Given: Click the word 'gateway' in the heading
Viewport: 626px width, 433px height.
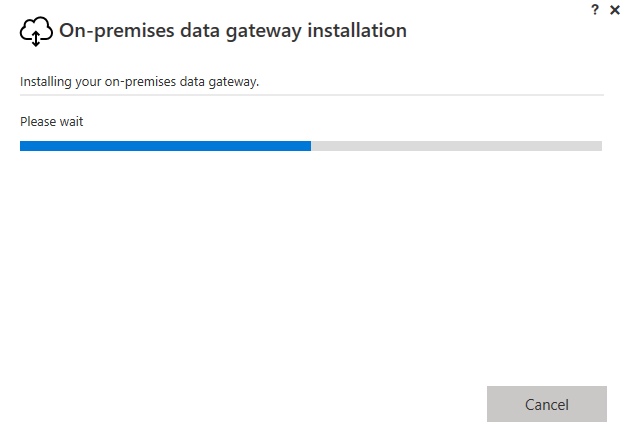Looking at the screenshot, I should (263, 32).
